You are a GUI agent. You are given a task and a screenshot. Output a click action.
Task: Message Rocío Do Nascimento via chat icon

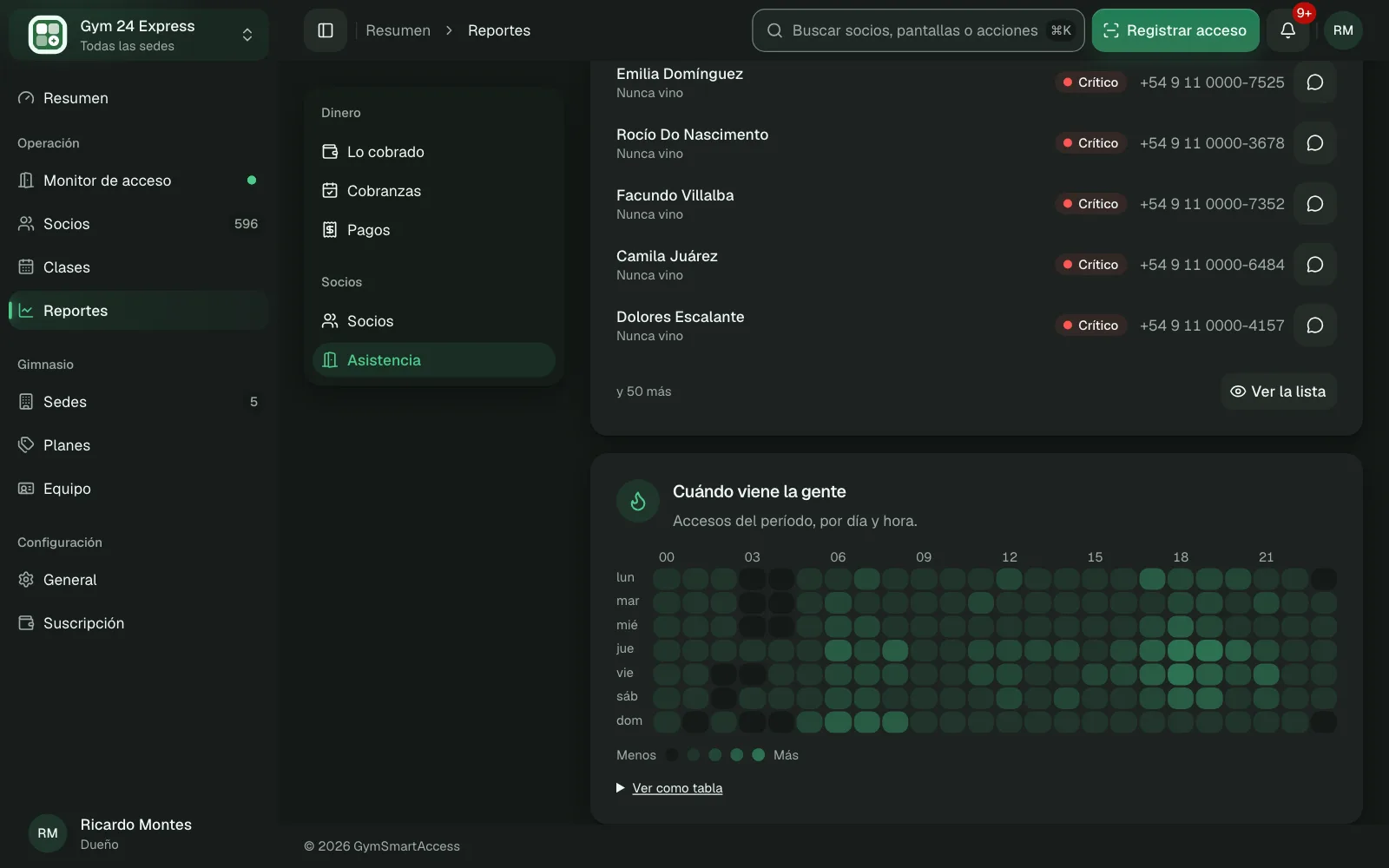tap(1314, 143)
